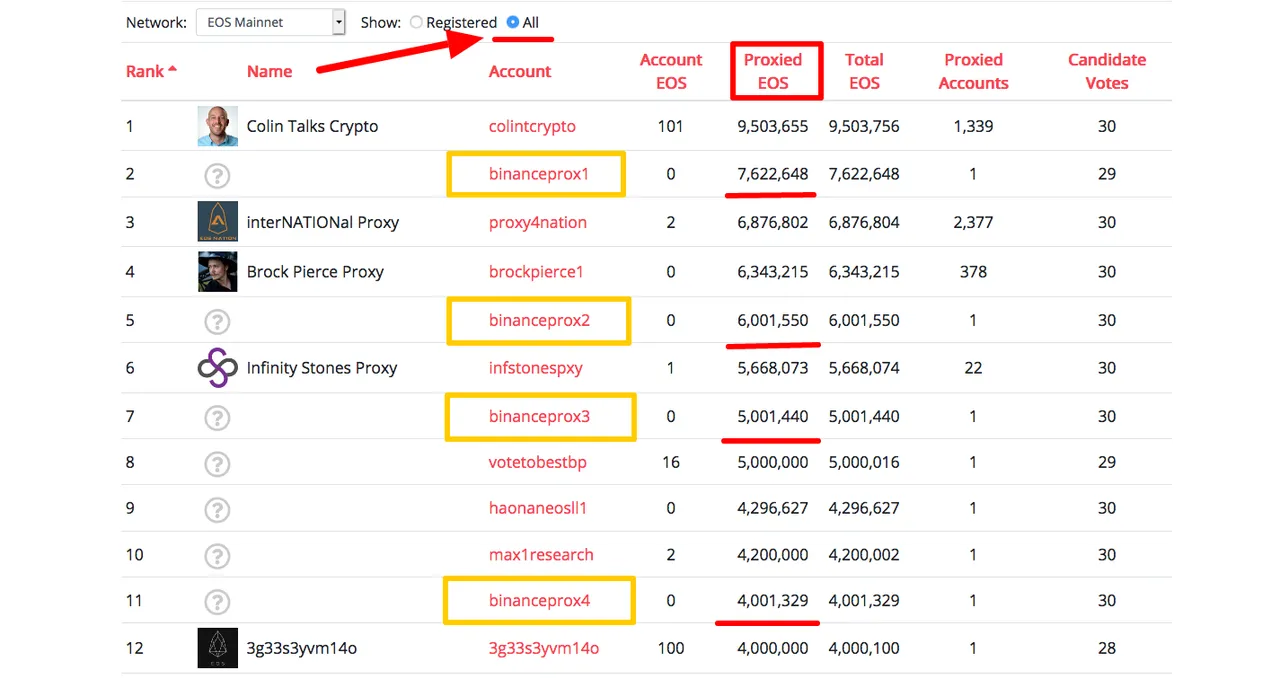The image size is (1280, 678).
Task: Click candidate votes value 28
Action: point(1107,648)
